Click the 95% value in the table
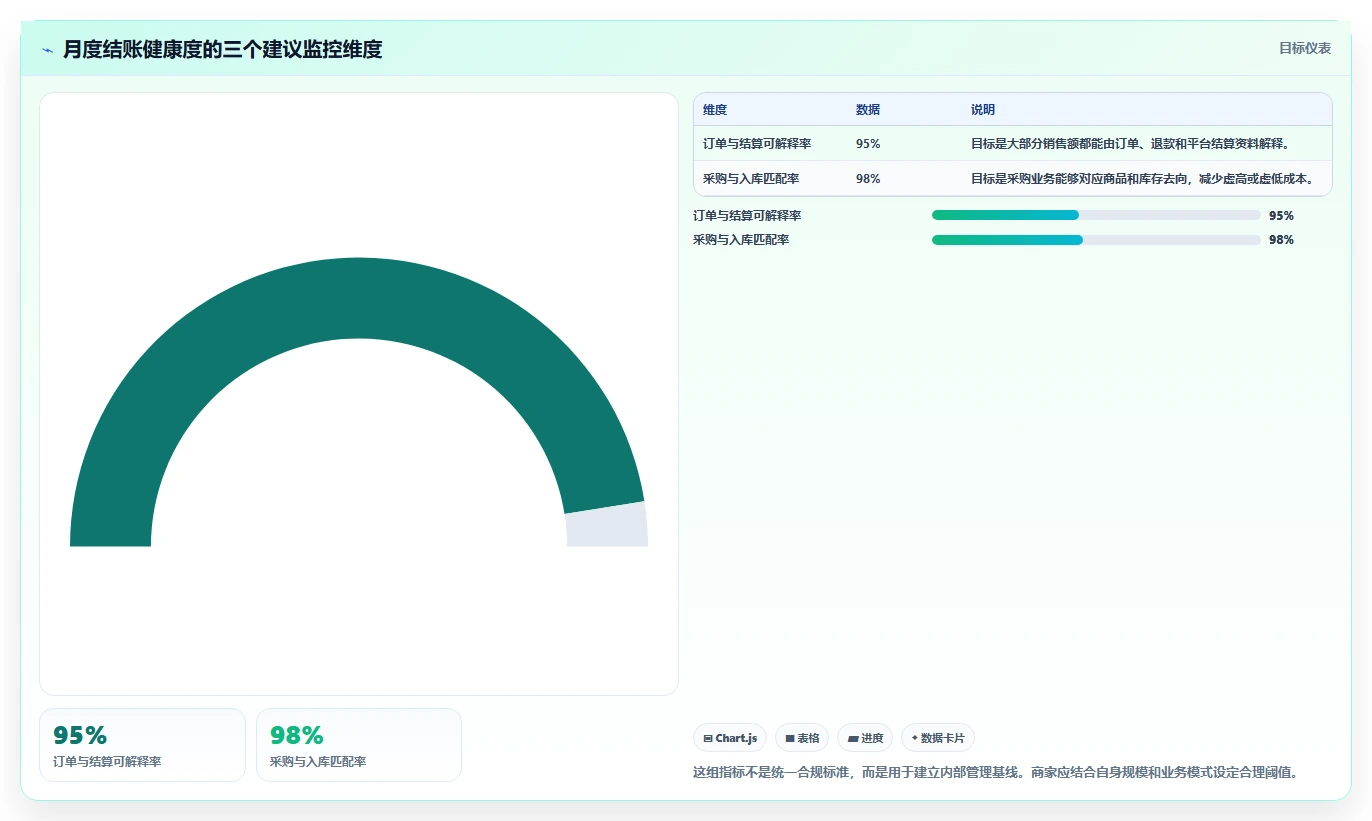The width and height of the screenshot is (1372, 821). 868,144
